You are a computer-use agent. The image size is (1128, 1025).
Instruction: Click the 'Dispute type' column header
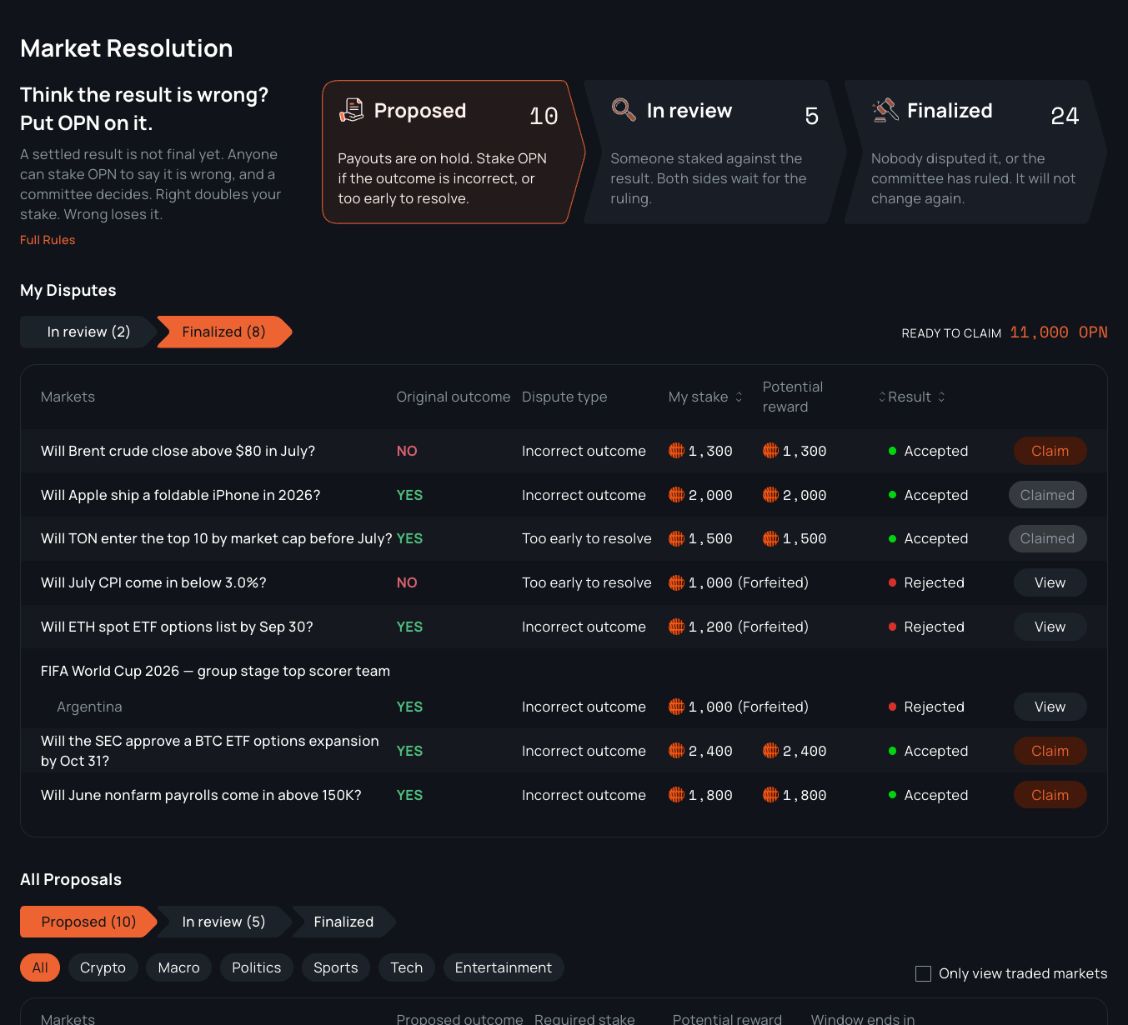pos(564,397)
